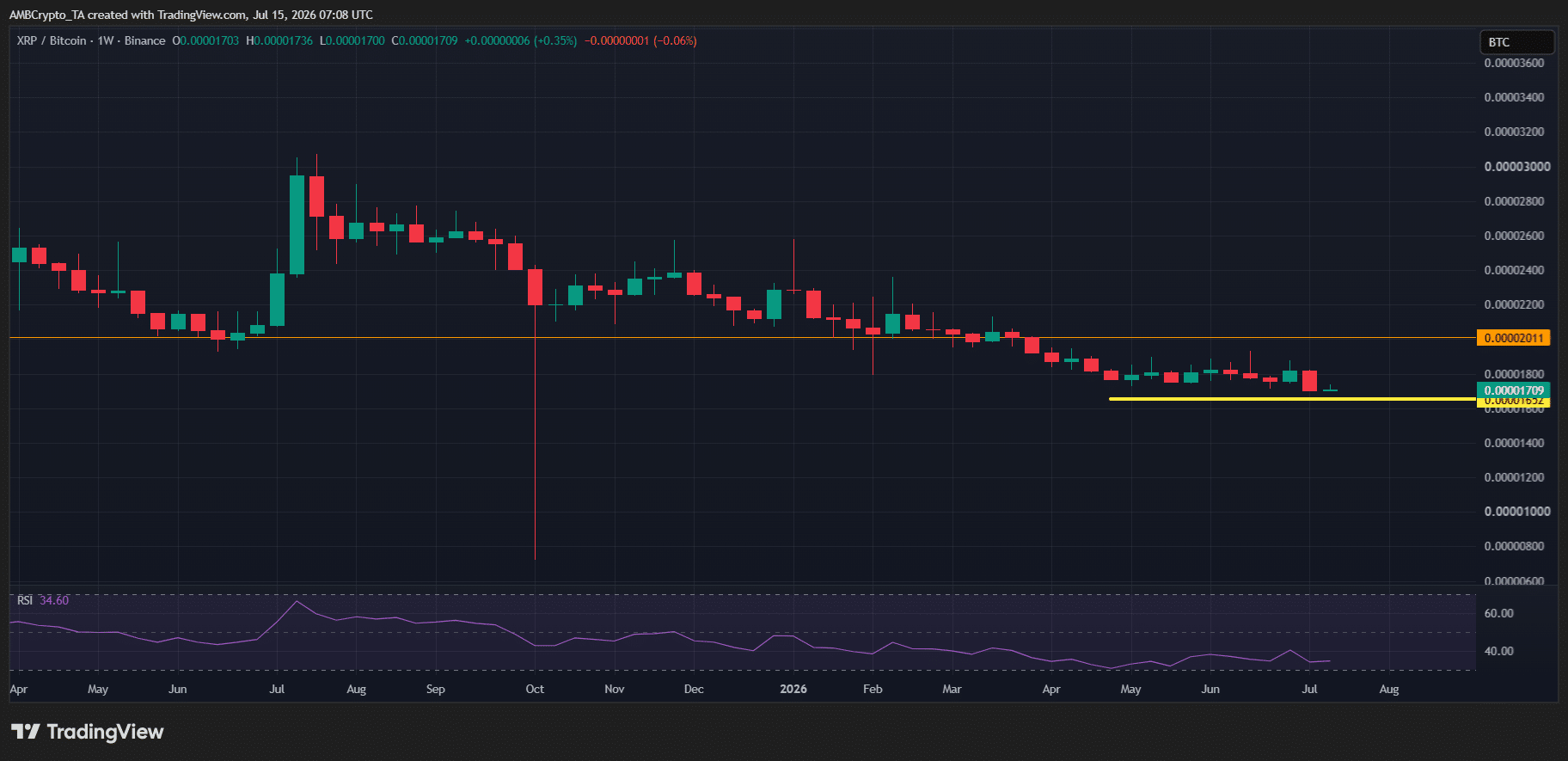The width and height of the screenshot is (1568, 761).
Task: Click the RSI indicator label
Action: (25, 600)
